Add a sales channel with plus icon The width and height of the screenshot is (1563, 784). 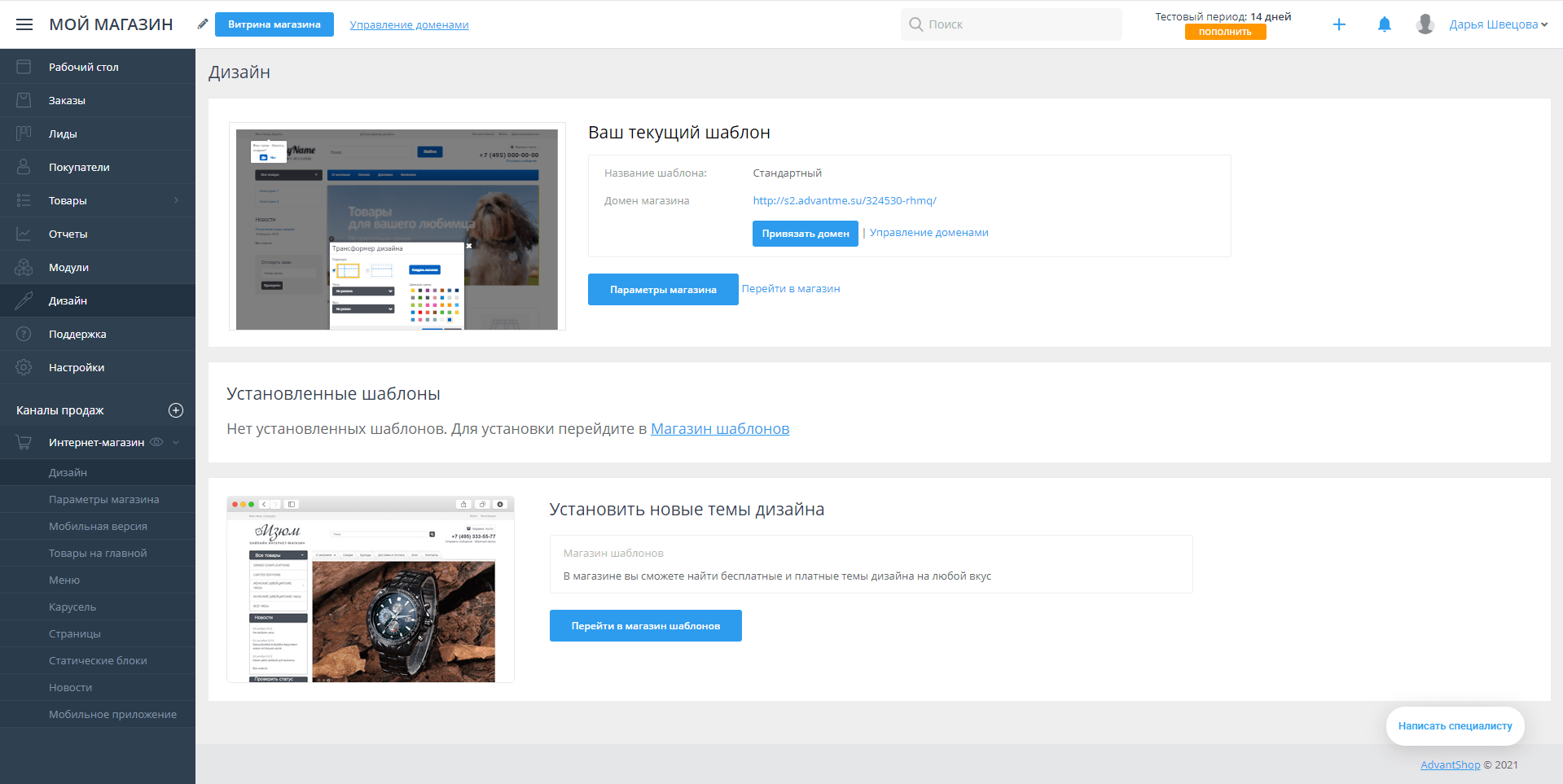[176, 410]
